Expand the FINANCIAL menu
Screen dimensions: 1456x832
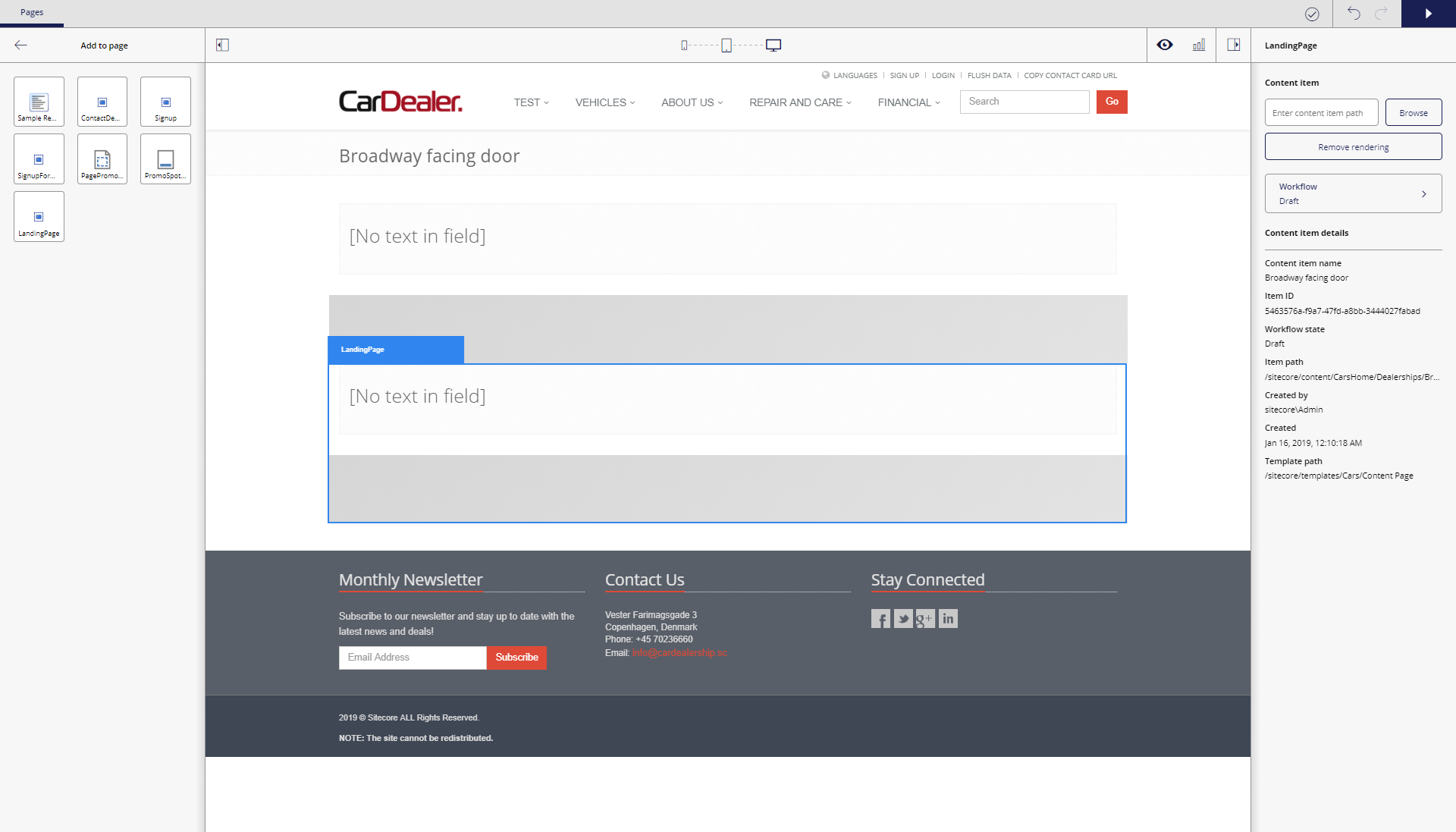(908, 102)
